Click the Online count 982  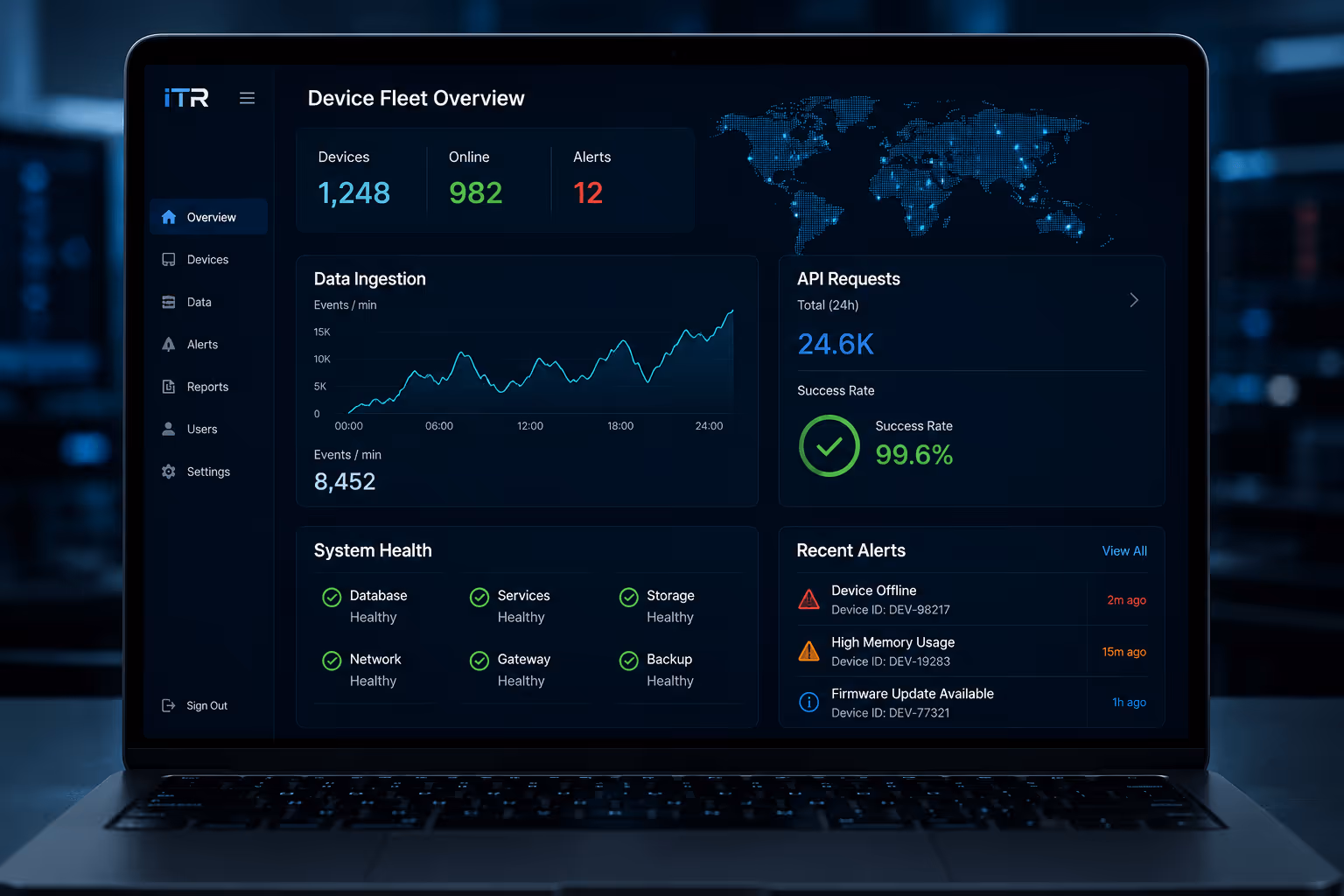[476, 192]
